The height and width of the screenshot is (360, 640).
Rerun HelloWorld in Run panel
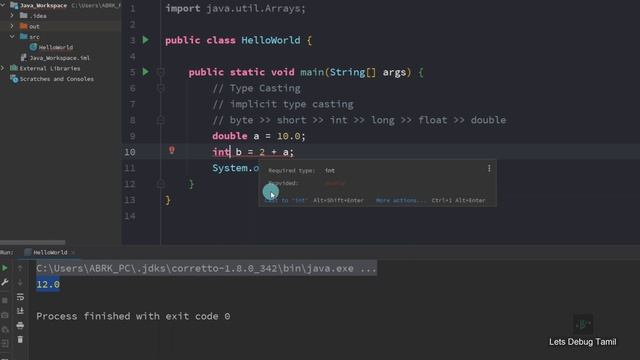[5, 268]
